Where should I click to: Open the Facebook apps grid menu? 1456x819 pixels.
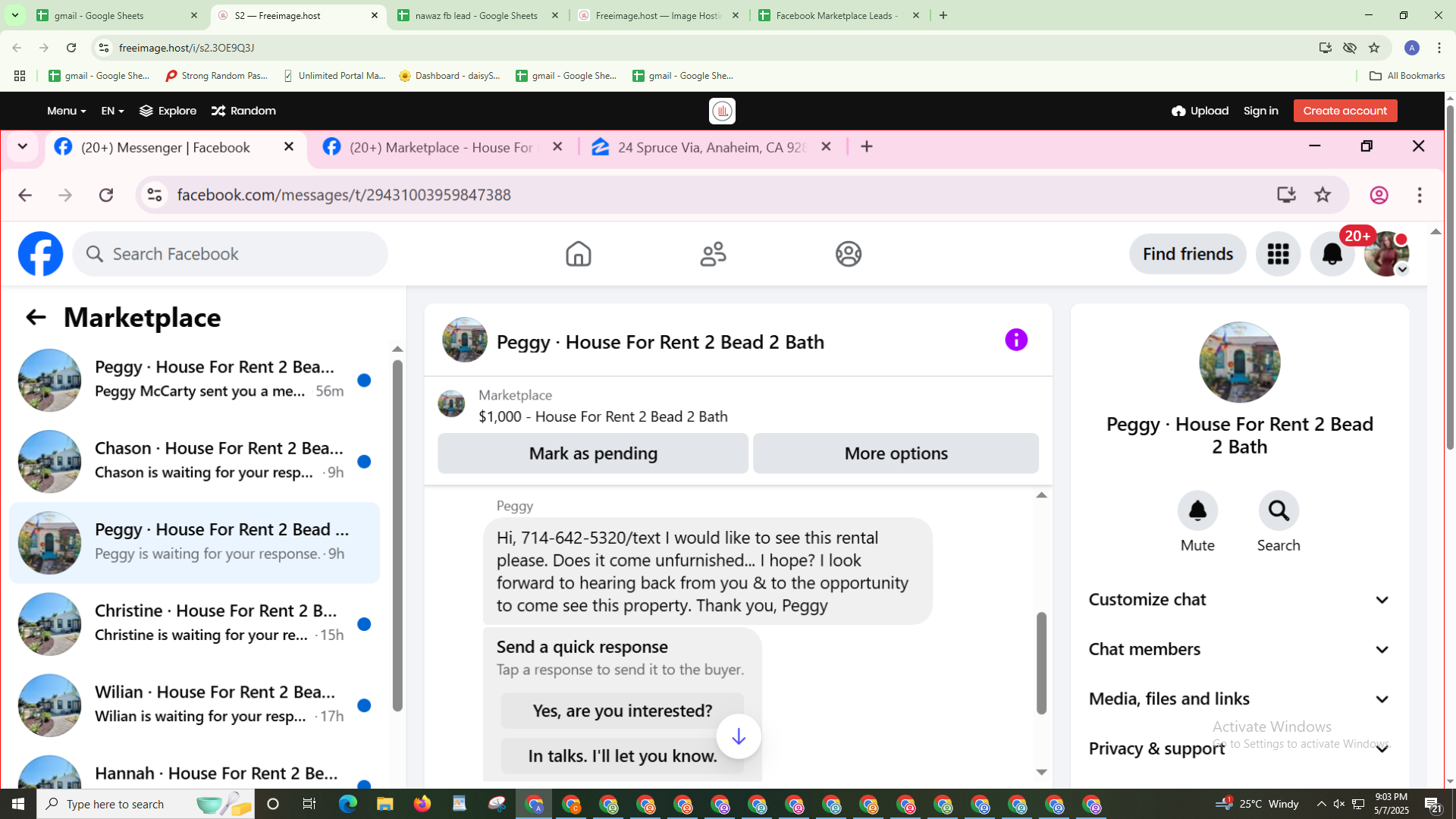pyautogui.click(x=1278, y=254)
